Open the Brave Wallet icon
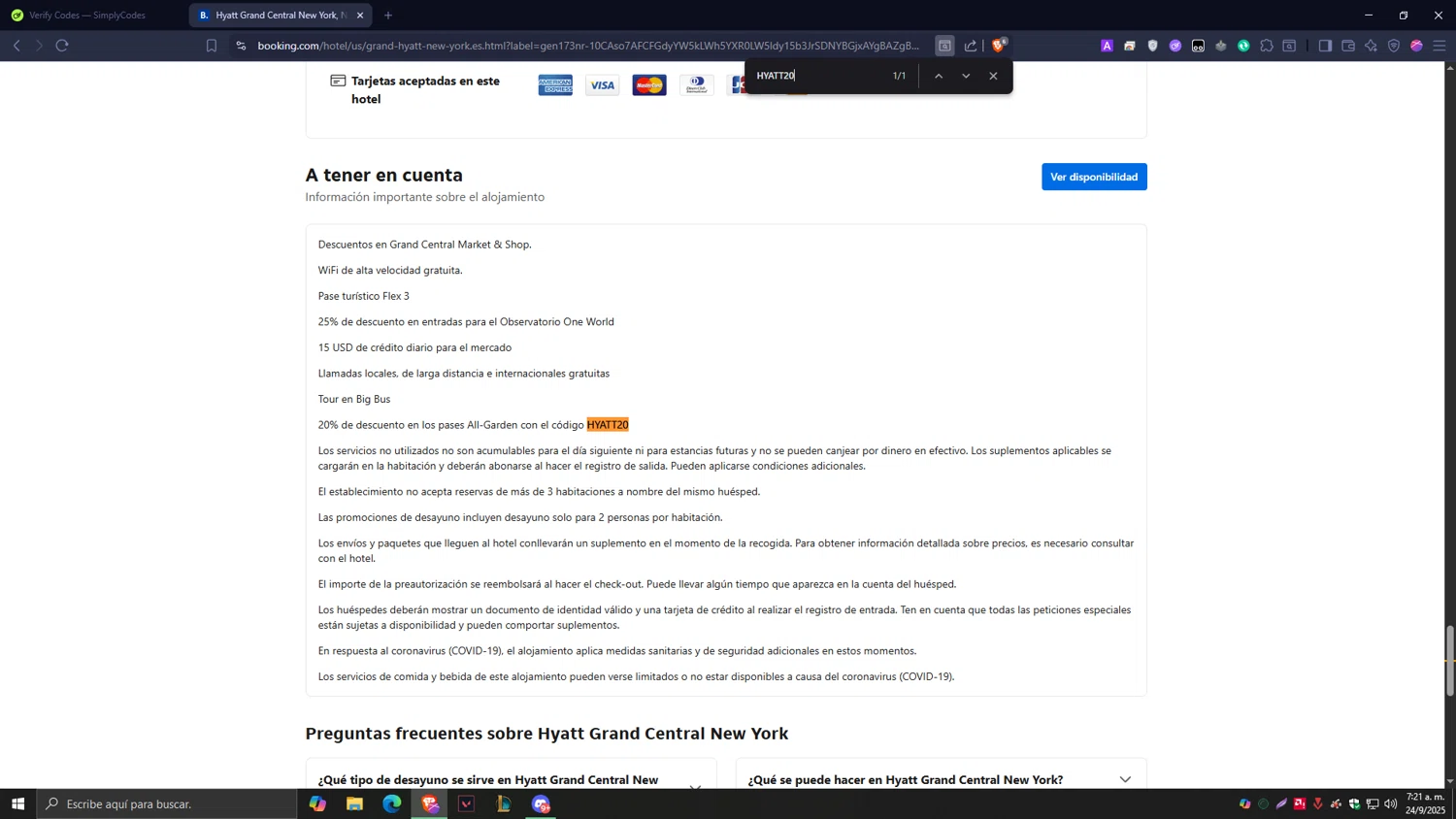This screenshot has height=819, width=1456. 1348,46
